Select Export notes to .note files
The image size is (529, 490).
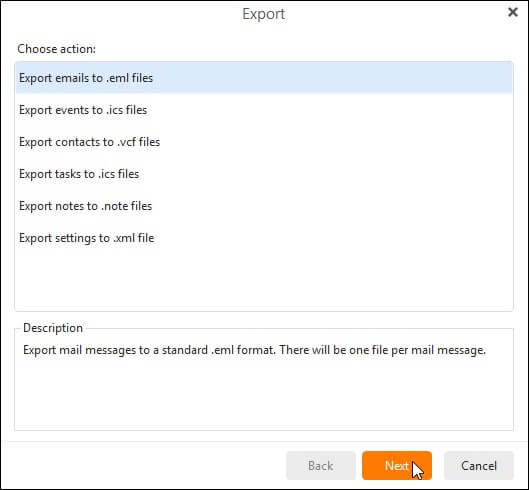264,206
